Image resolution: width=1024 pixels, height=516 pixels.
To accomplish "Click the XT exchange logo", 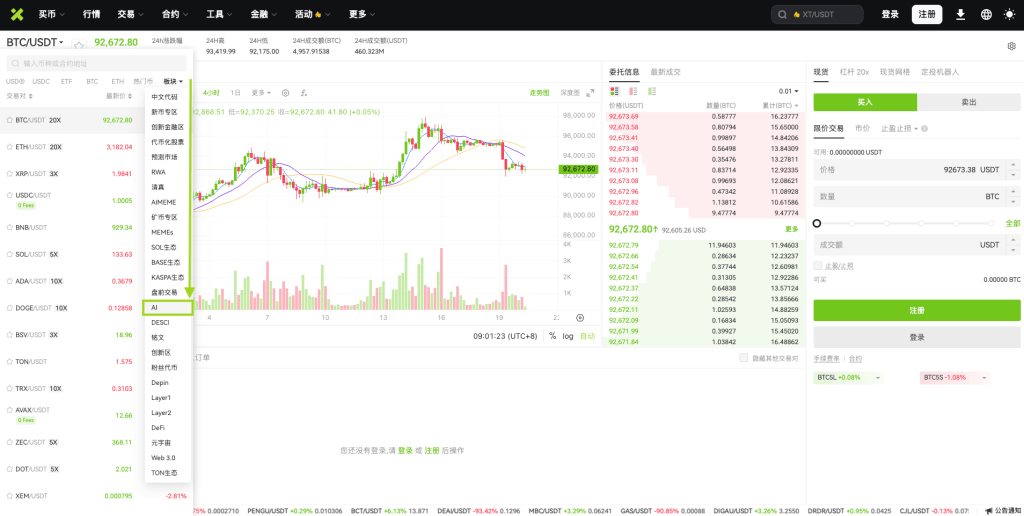I will coord(16,14).
